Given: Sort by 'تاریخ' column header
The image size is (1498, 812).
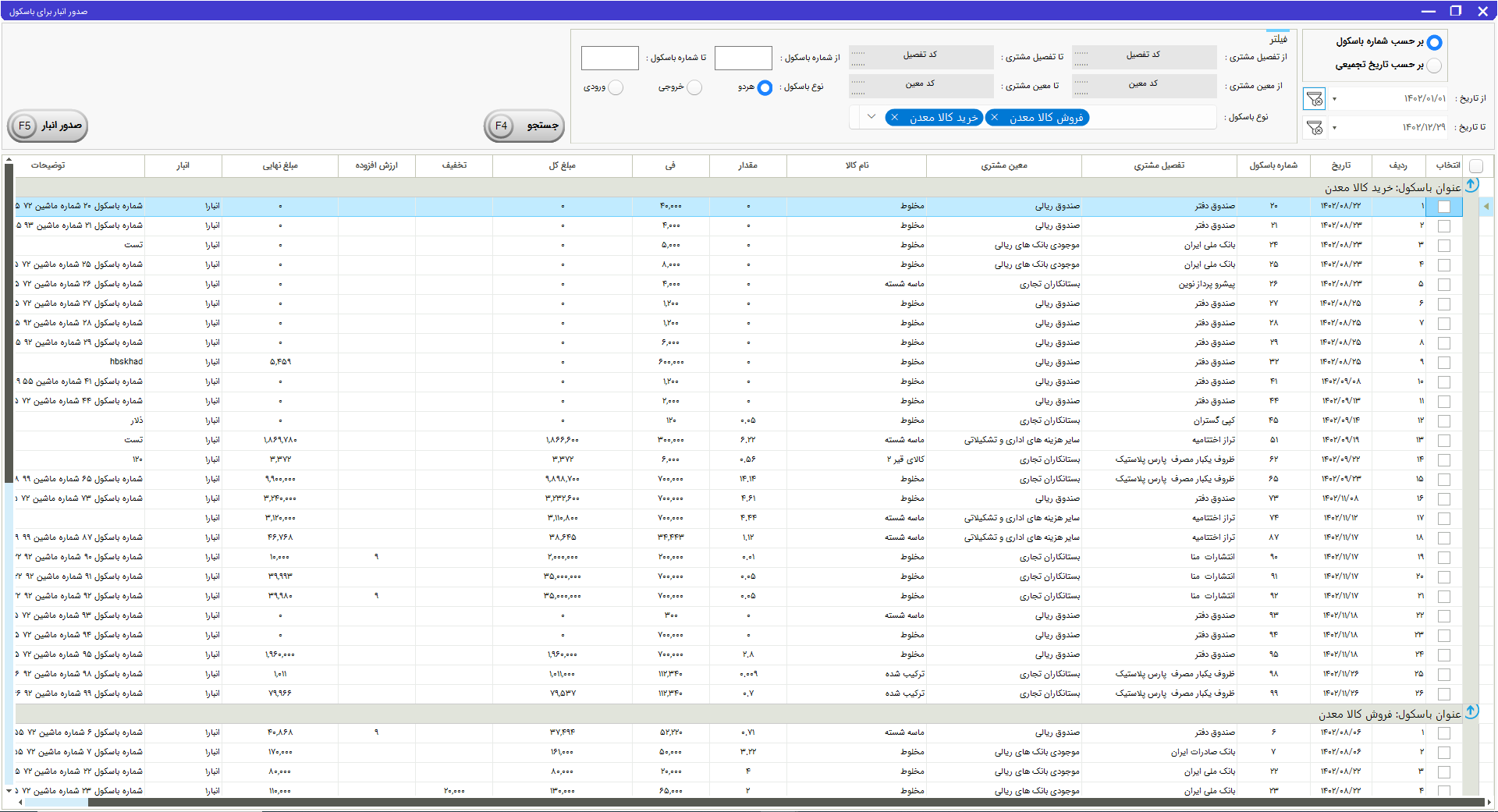Looking at the screenshot, I should pos(1340,165).
